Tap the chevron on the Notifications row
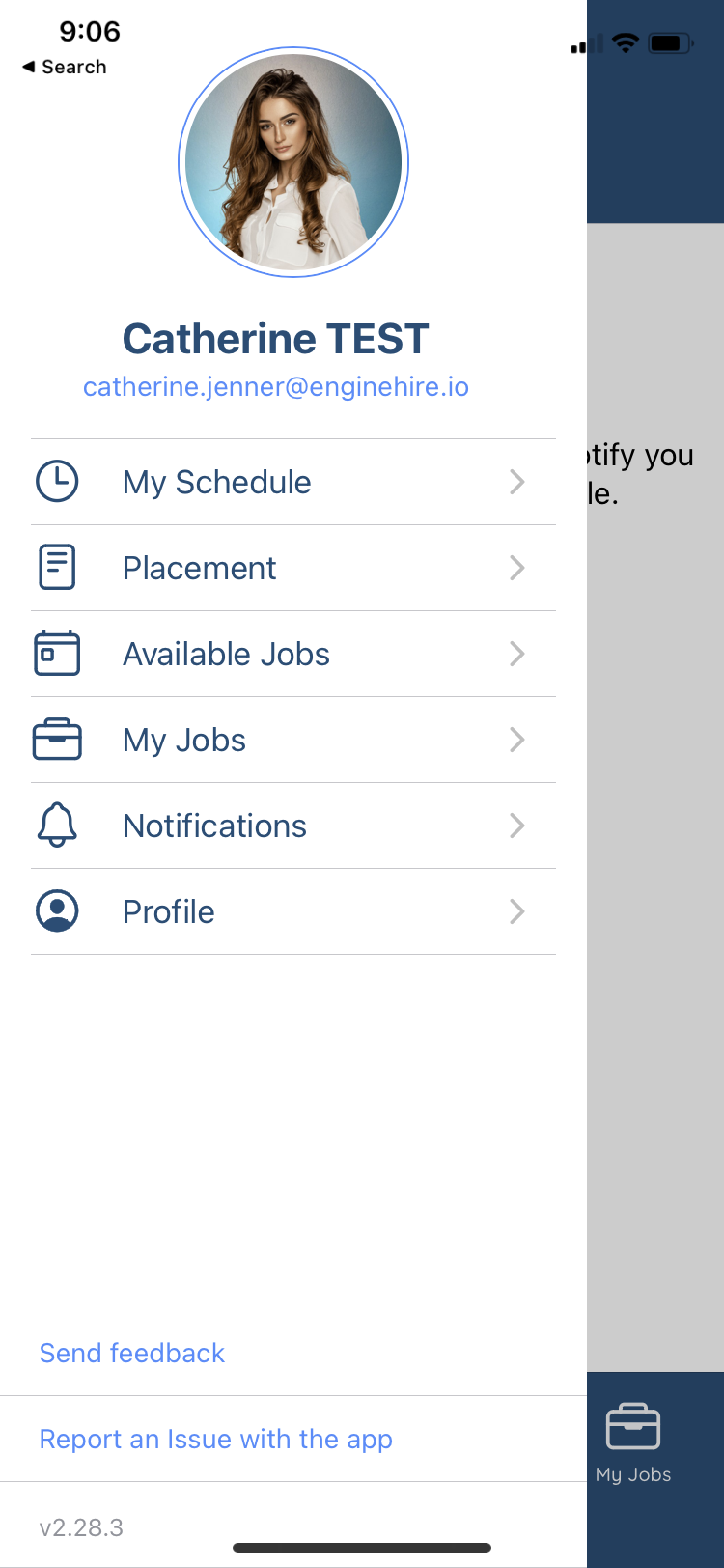The height and width of the screenshot is (1568, 724). point(517,826)
